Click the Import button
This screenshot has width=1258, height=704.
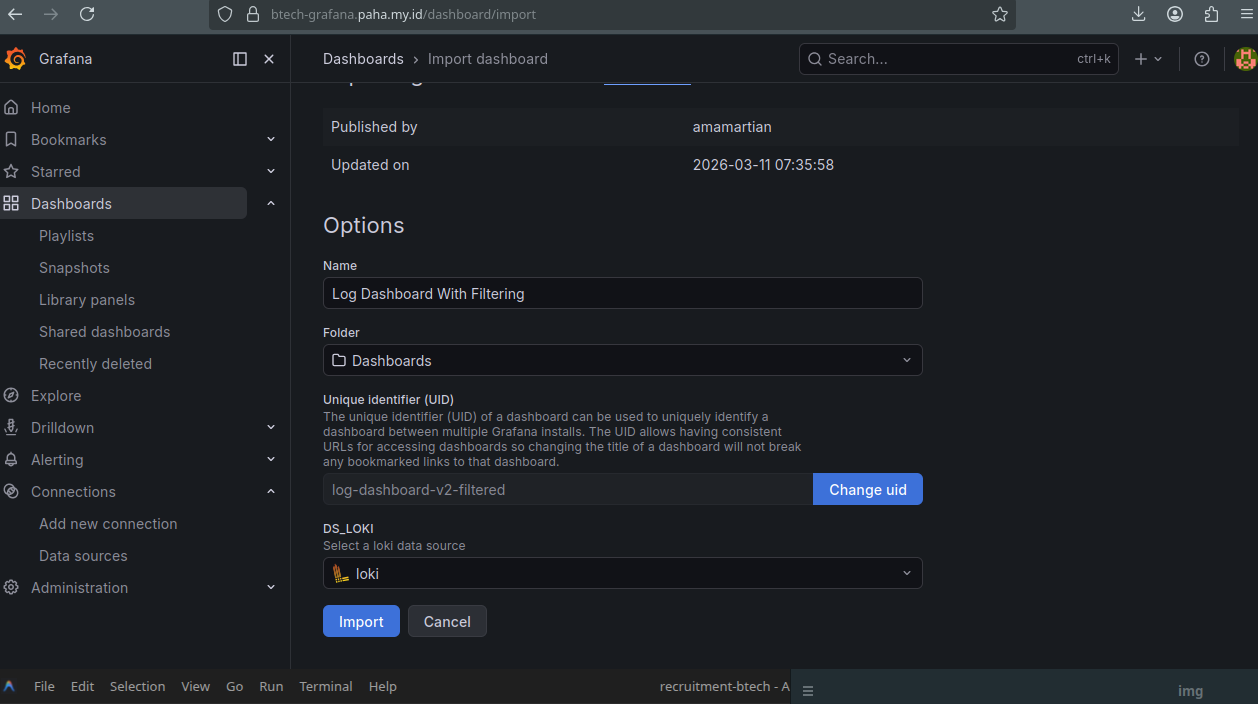pyautogui.click(x=361, y=621)
